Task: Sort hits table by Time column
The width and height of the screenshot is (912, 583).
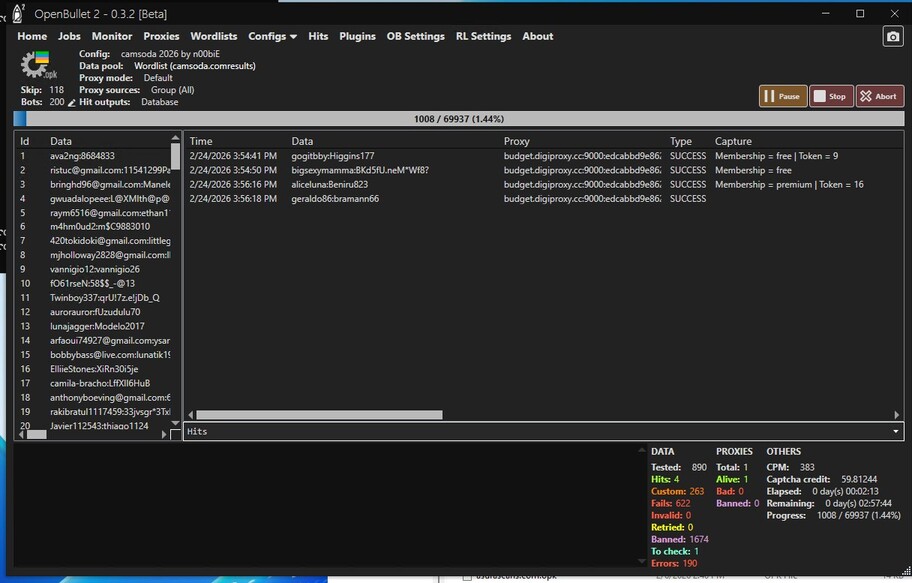Action: (x=201, y=141)
